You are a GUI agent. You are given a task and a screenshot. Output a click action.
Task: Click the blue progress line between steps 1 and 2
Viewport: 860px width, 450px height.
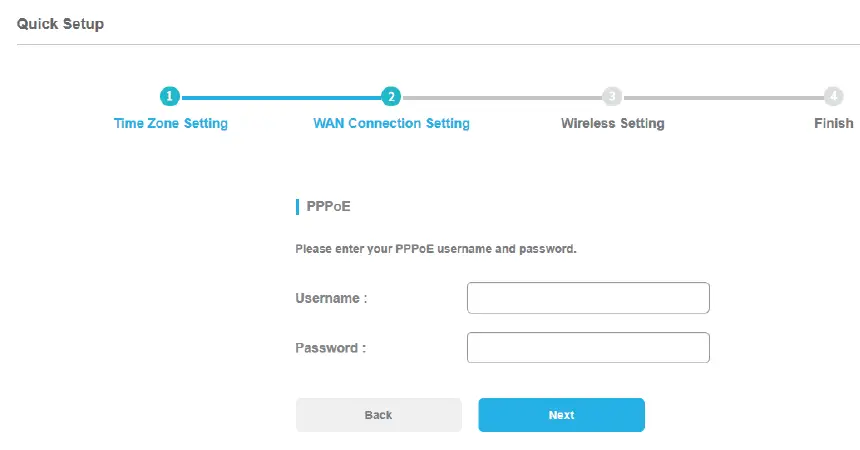point(280,98)
